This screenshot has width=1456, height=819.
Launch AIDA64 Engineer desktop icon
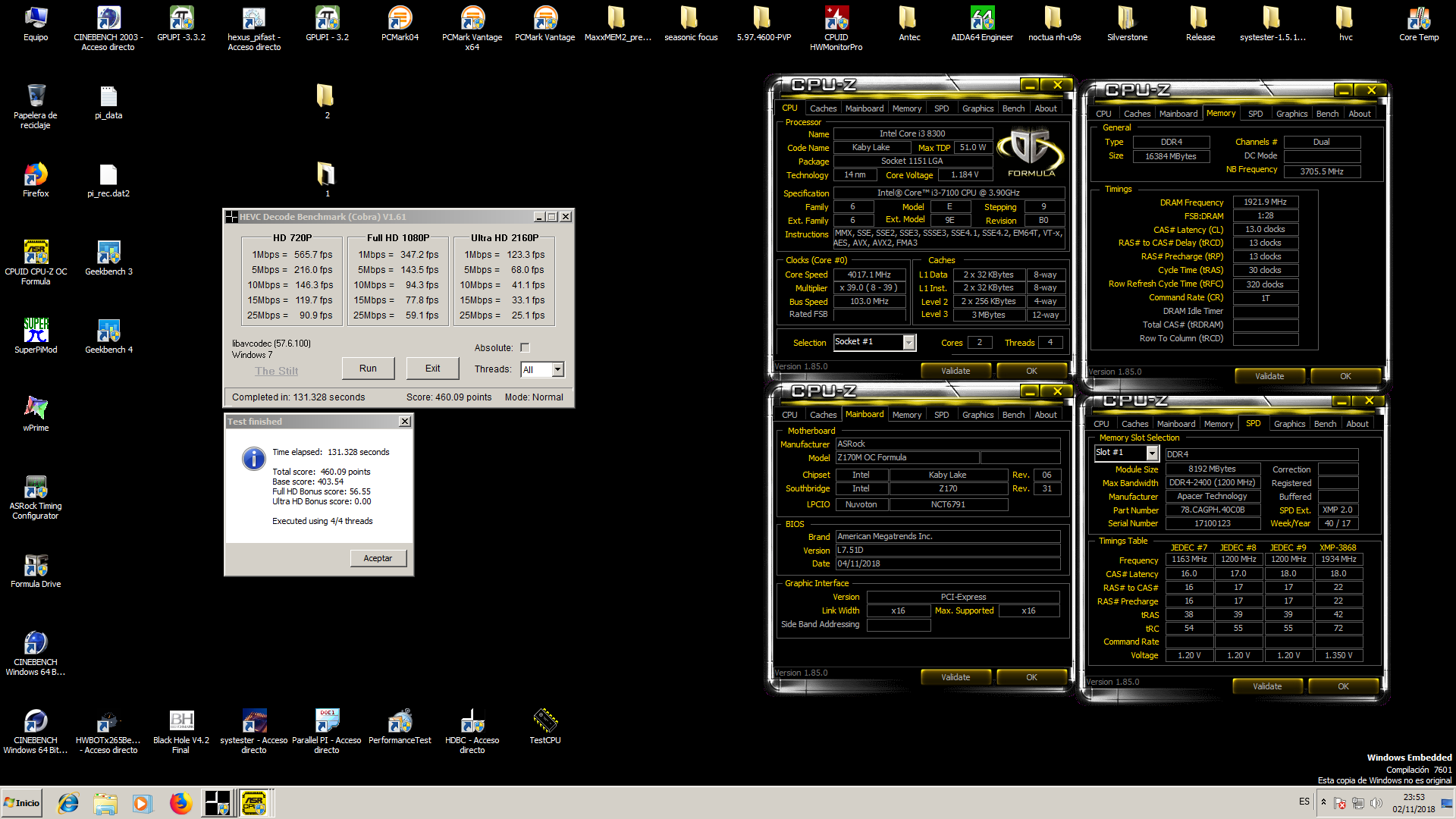[982, 24]
